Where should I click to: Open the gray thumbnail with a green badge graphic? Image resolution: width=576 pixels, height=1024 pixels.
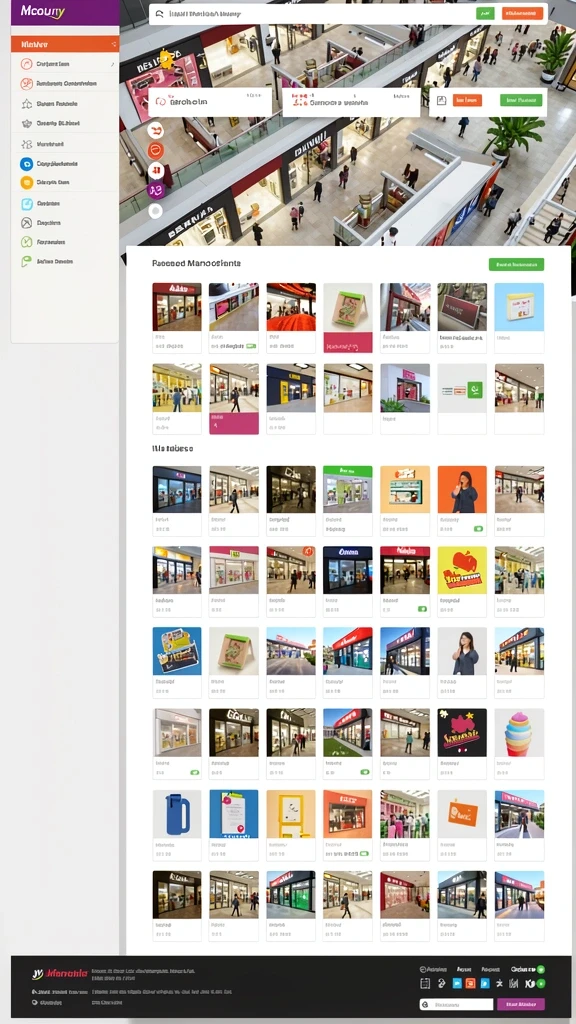[462, 388]
